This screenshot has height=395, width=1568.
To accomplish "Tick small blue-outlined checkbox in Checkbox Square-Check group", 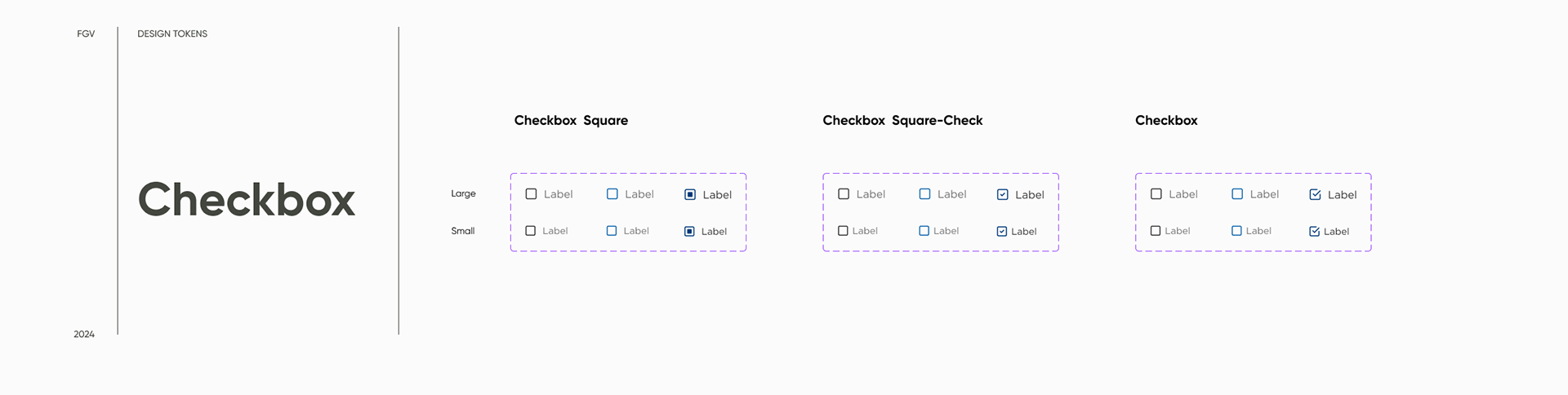I will pyautogui.click(x=924, y=231).
